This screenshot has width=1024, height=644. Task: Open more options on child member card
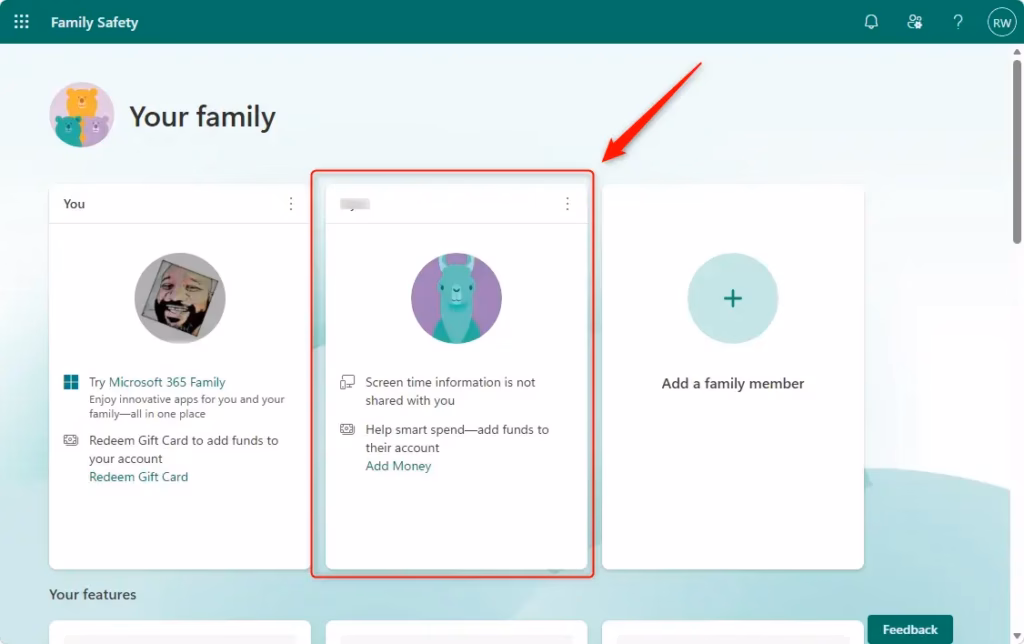(568, 204)
